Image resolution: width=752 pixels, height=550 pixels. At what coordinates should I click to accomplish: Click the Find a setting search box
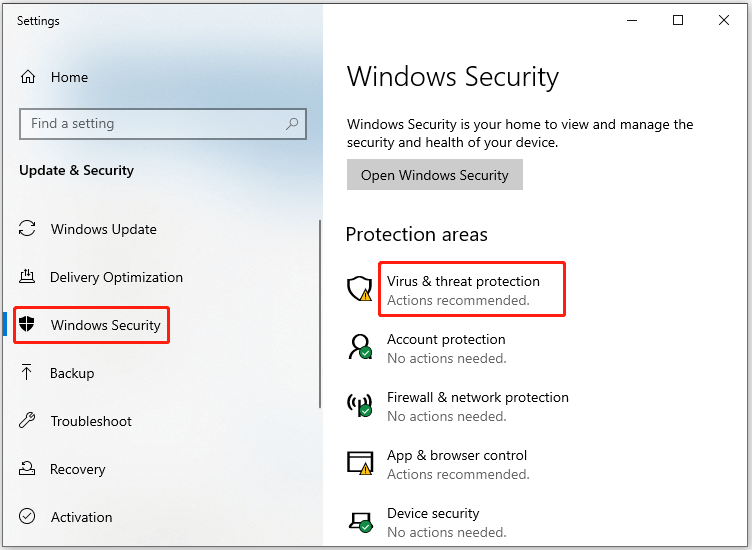coord(150,124)
